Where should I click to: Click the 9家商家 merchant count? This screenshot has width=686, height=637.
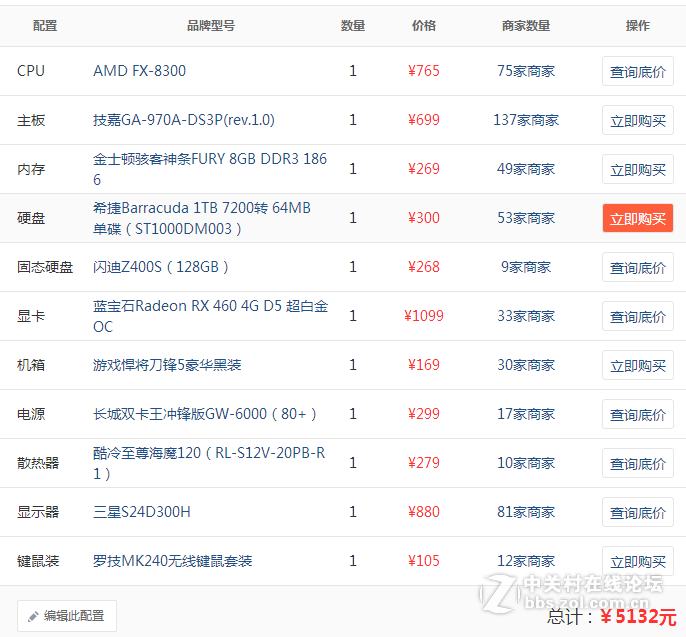click(x=526, y=267)
